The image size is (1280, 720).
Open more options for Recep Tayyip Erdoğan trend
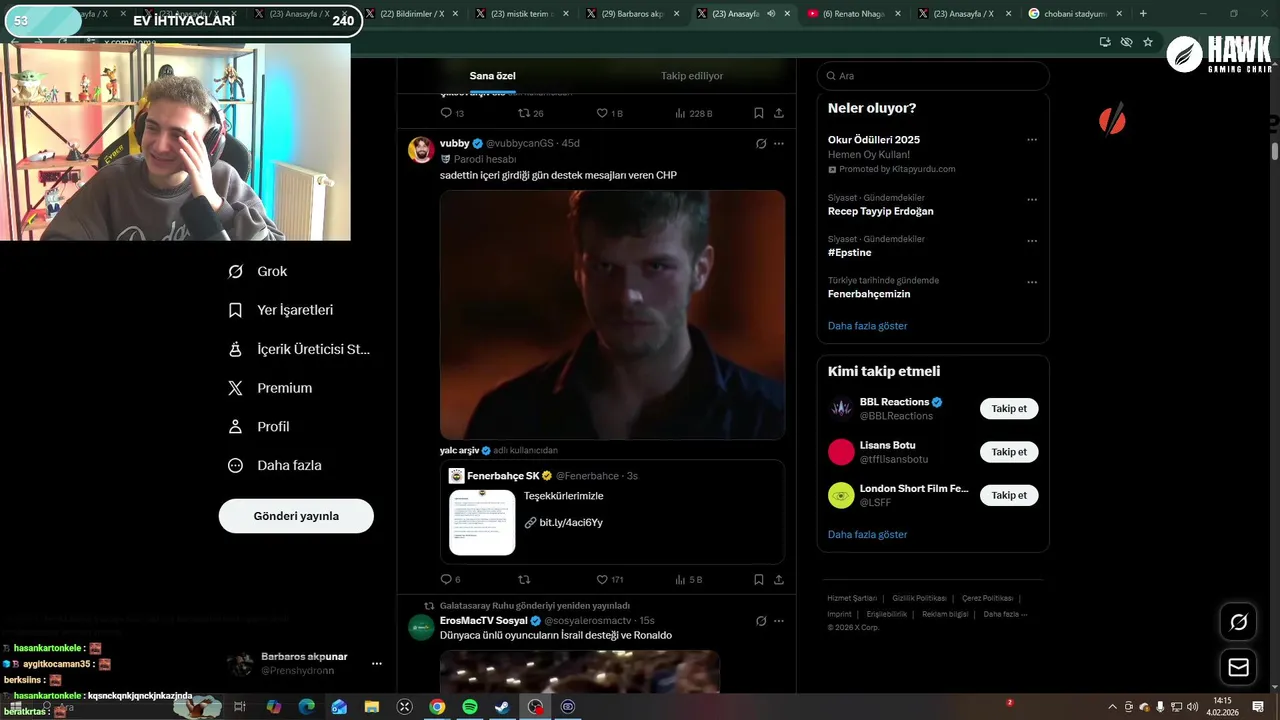[1032, 199]
